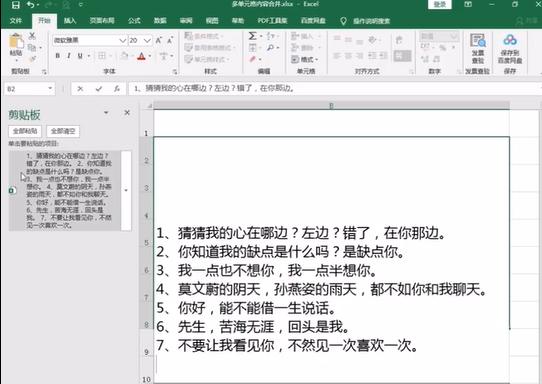Click the Clear eraser icon

click(x=253, y=59)
